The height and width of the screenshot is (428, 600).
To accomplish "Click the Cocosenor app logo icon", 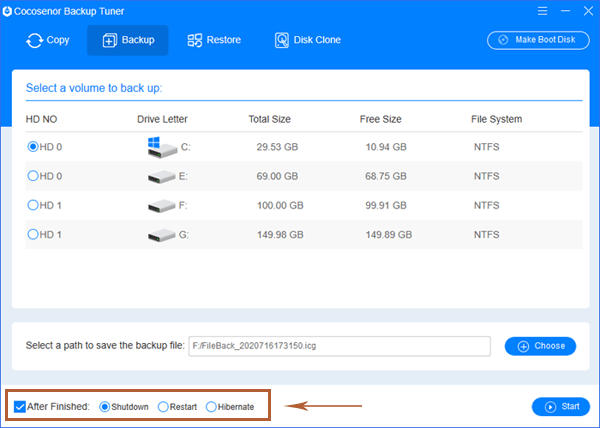I will tap(7, 11).
